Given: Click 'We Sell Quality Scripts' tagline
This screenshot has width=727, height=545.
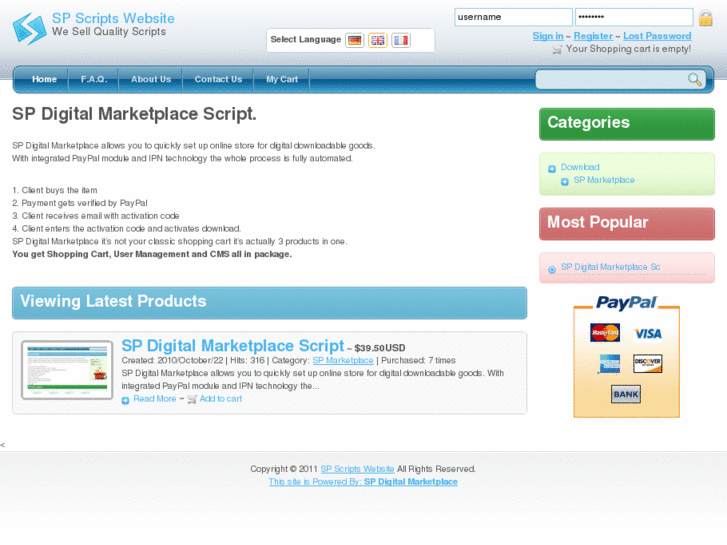Looking at the screenshot, I should click(109, 32).
